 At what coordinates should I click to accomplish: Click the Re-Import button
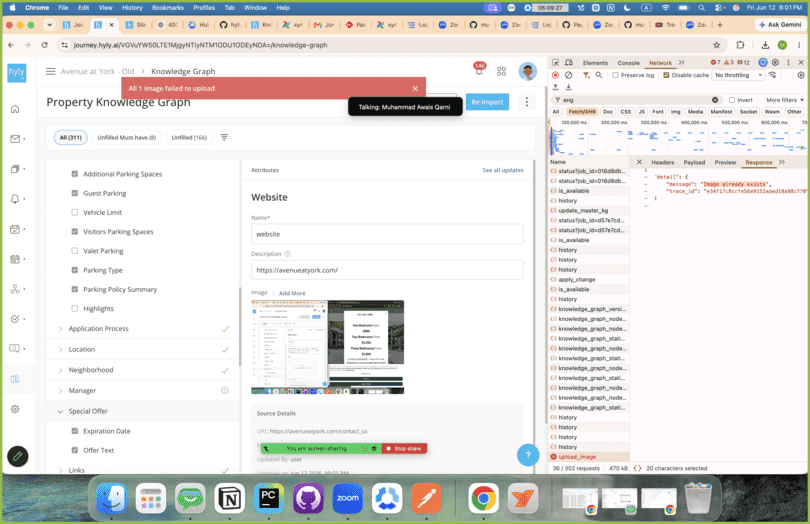click(487, 102)
